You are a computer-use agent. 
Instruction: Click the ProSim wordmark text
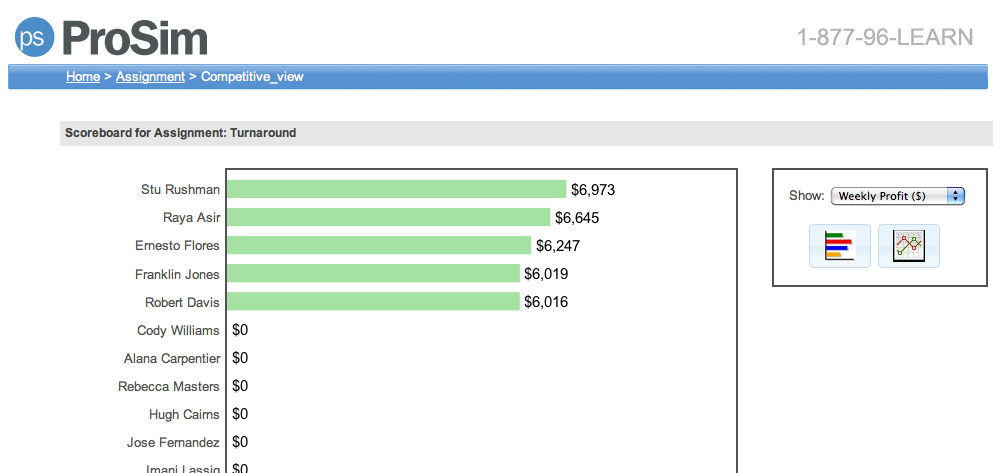135,39
